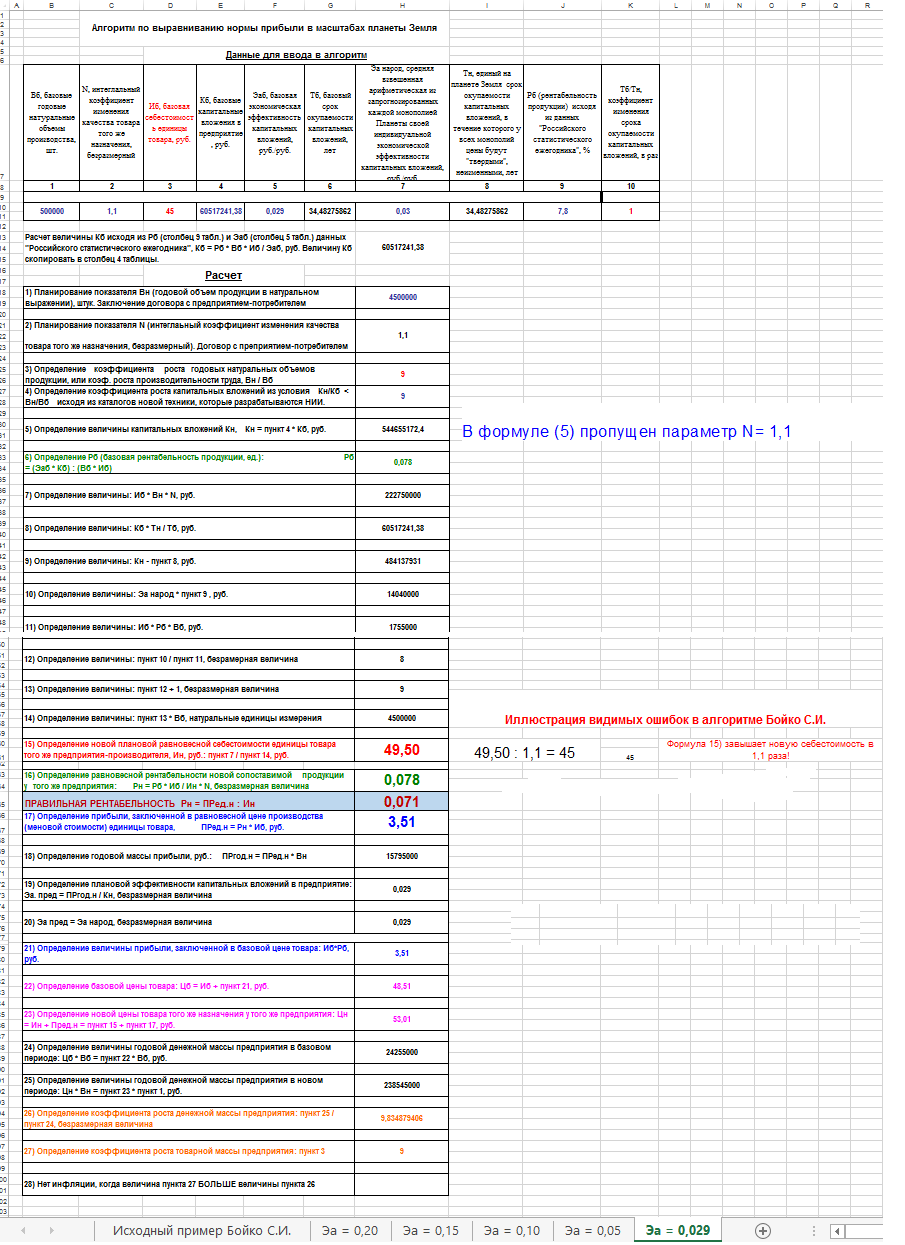Select input cell with value 7,8
Screen dimensions: 905x1245
pyautogui.click(x=563, y=212)
